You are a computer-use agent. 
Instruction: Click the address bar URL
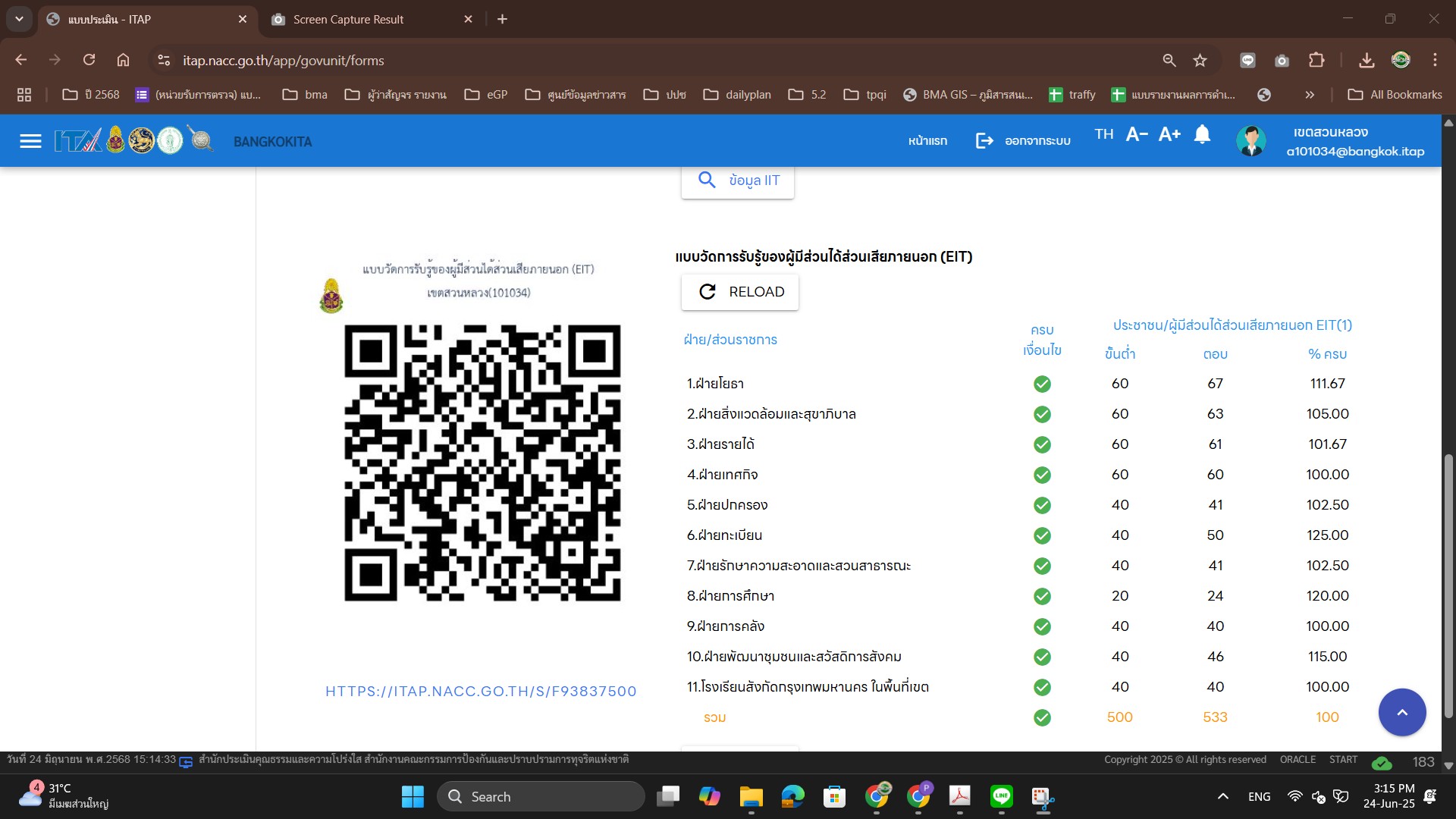(283, 60)
